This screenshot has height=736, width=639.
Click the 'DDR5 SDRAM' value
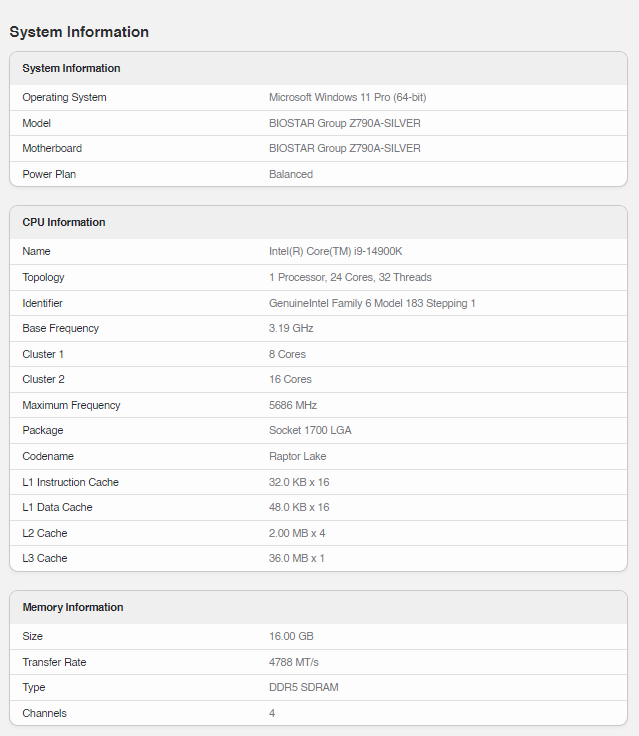pyautogui.click(x=303, y=688)
